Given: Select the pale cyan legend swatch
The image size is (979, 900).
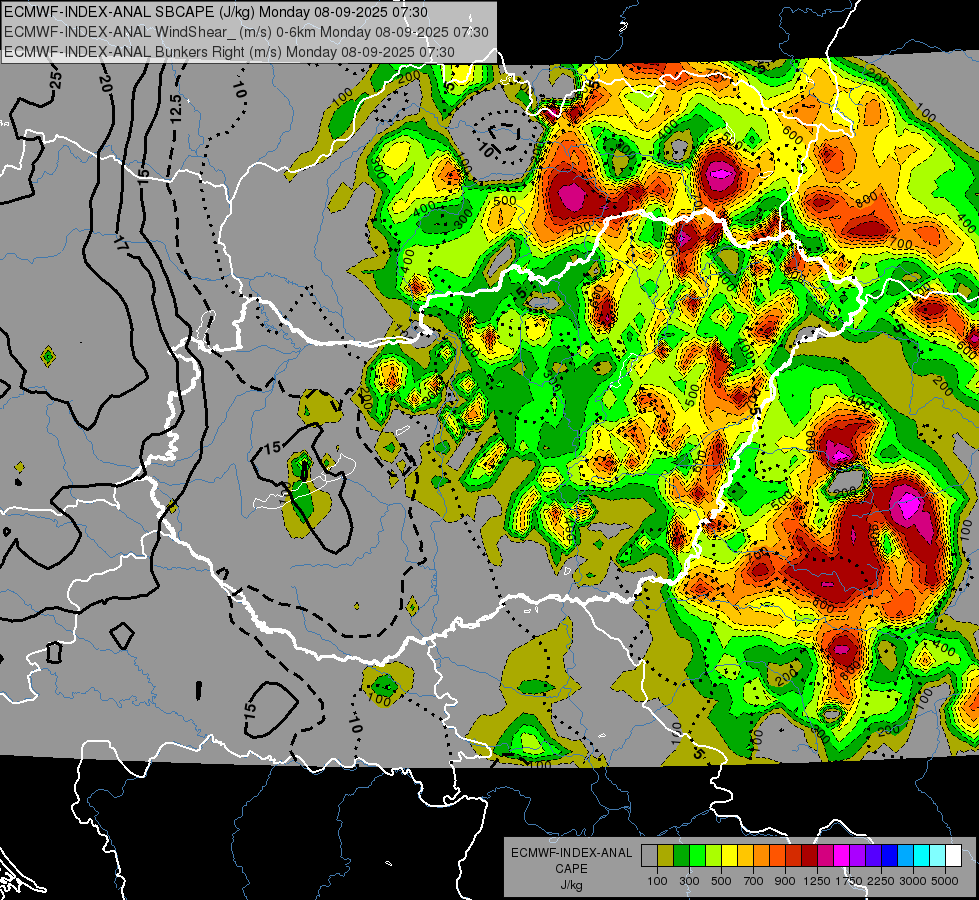Looking at the screenshot, I should click(x=938, y=855).
